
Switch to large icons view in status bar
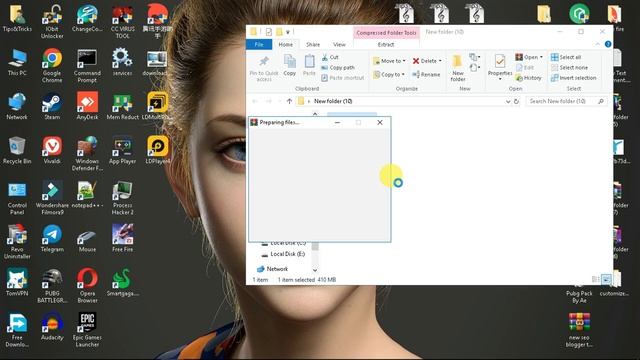click(606, 280)
